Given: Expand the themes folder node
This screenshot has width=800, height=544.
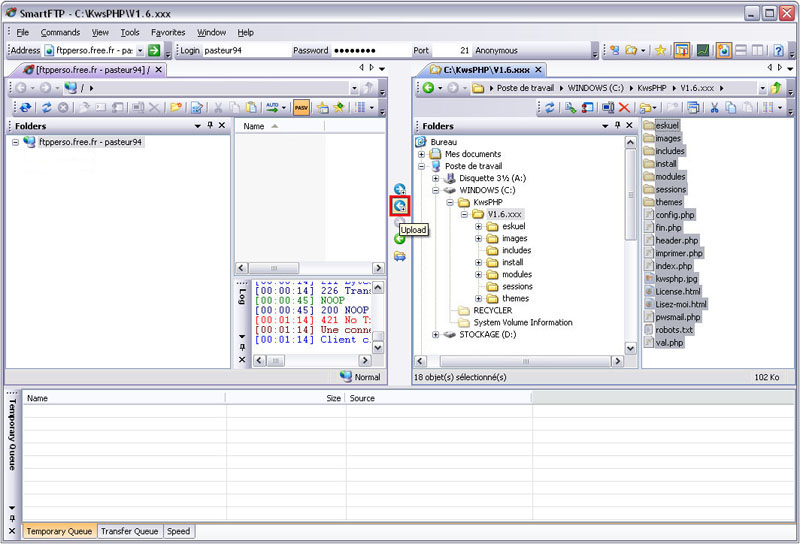Looking at the screenshot, I should click(x=479, y=299).
